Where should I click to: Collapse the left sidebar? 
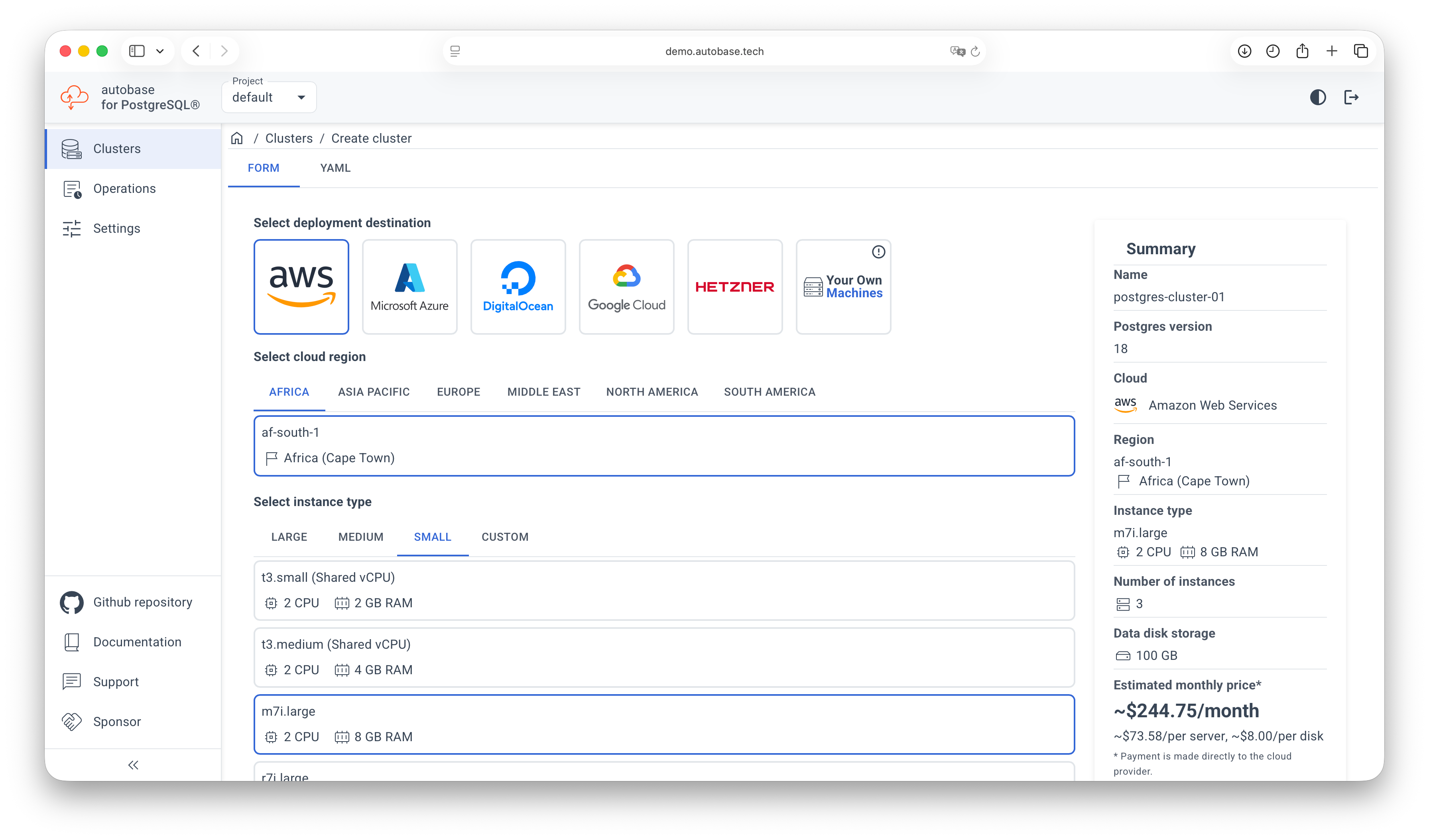(133, 765)
